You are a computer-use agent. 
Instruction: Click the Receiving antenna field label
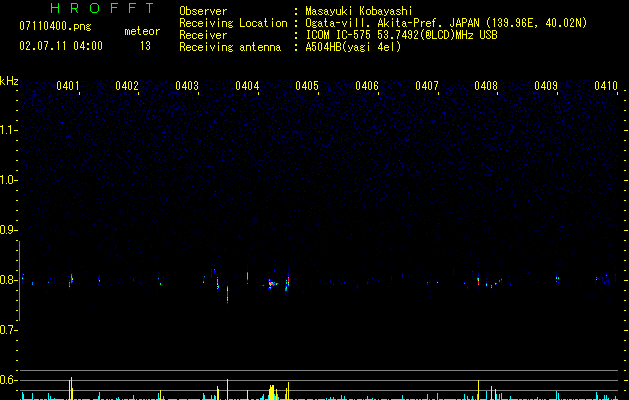230,47
